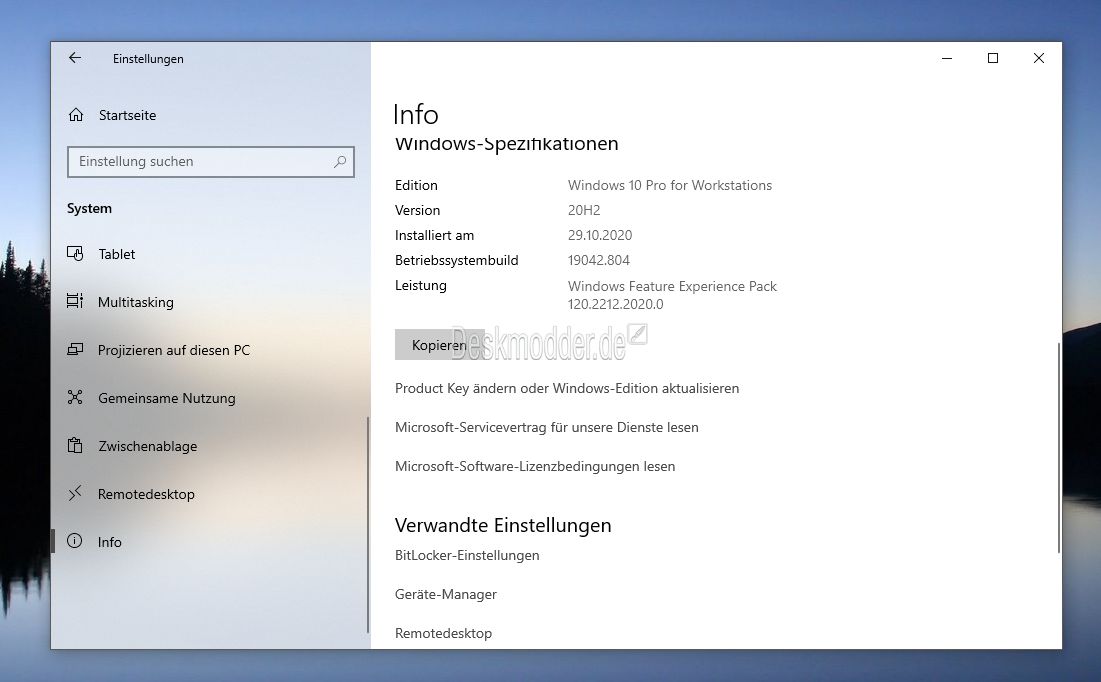Open Remotedesktop under Verwandte Einstellungen
The height and width of the screenshot is (682, 1101).
coord(443,634)
